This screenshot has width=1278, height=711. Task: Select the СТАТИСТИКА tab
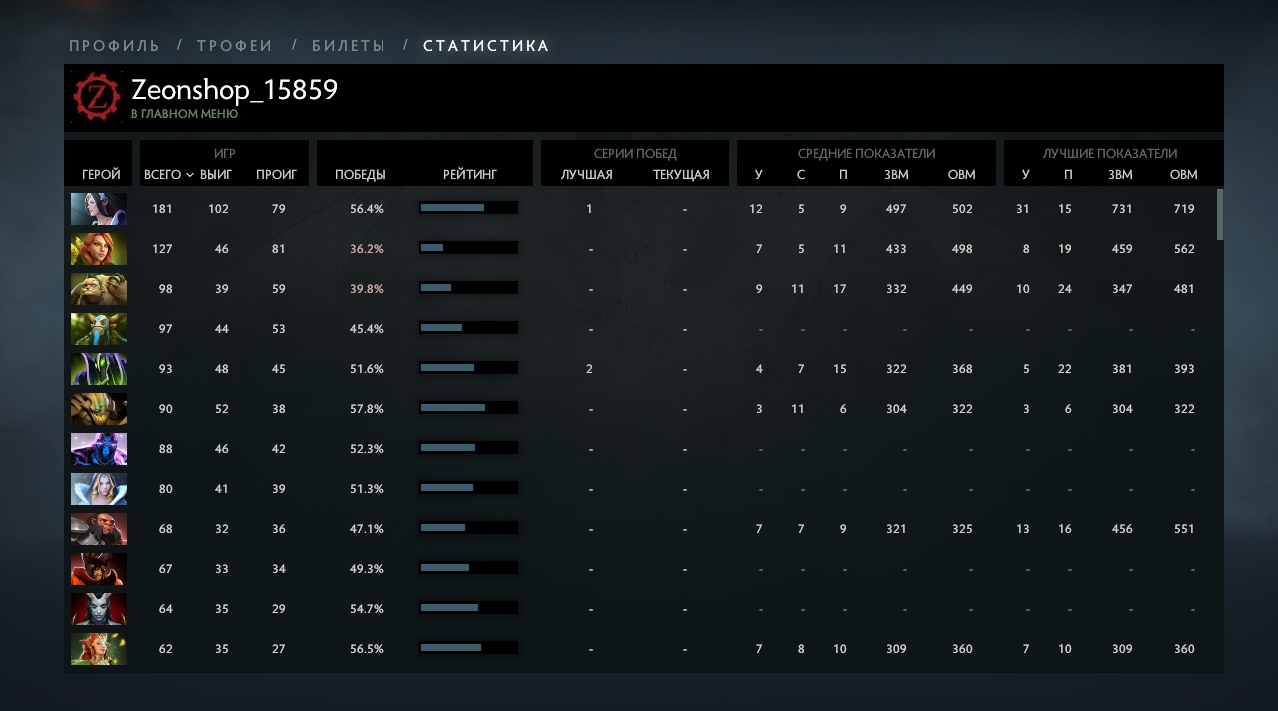coord(486,46)
